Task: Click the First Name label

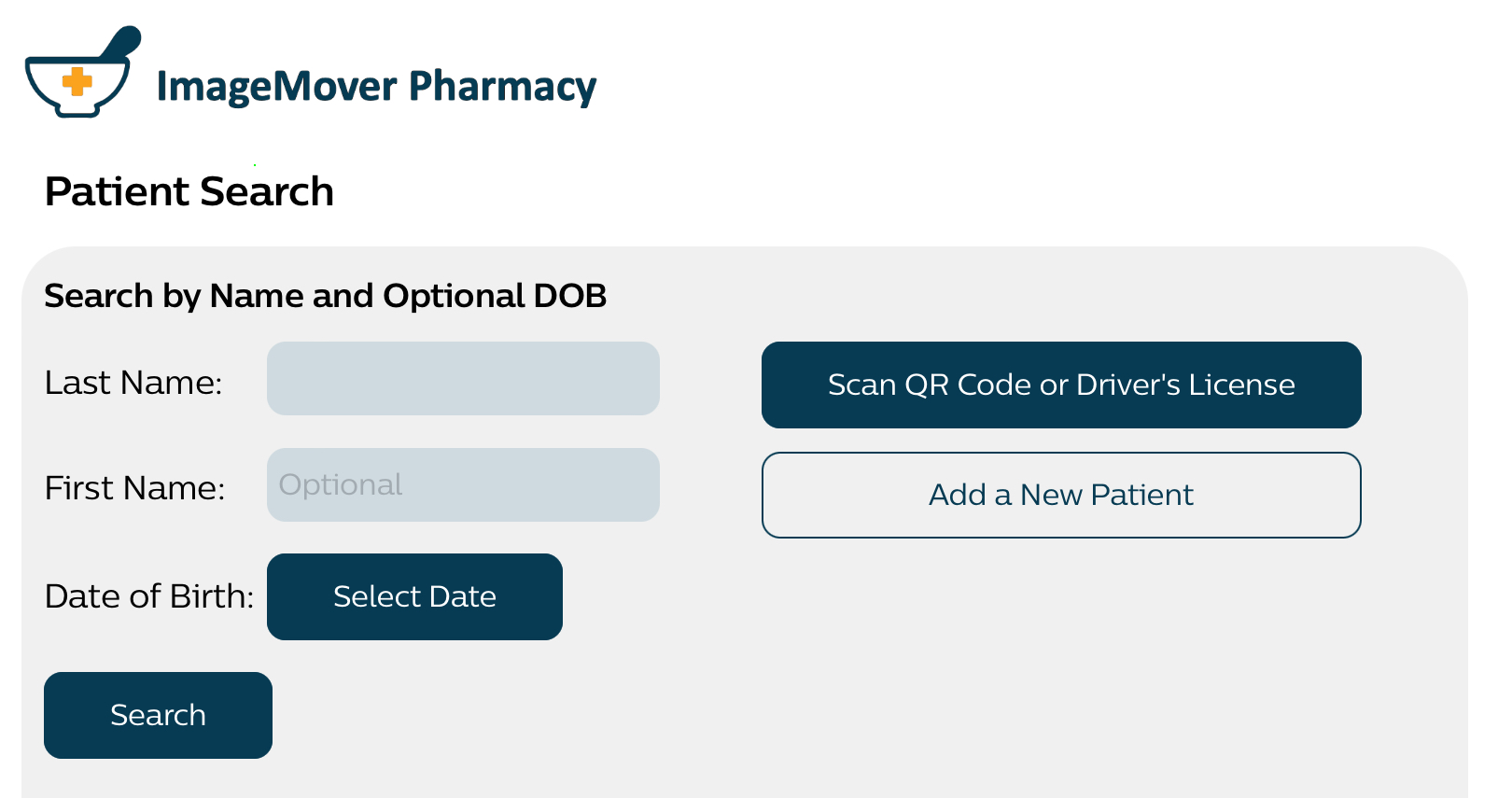Action: [134, 488]
